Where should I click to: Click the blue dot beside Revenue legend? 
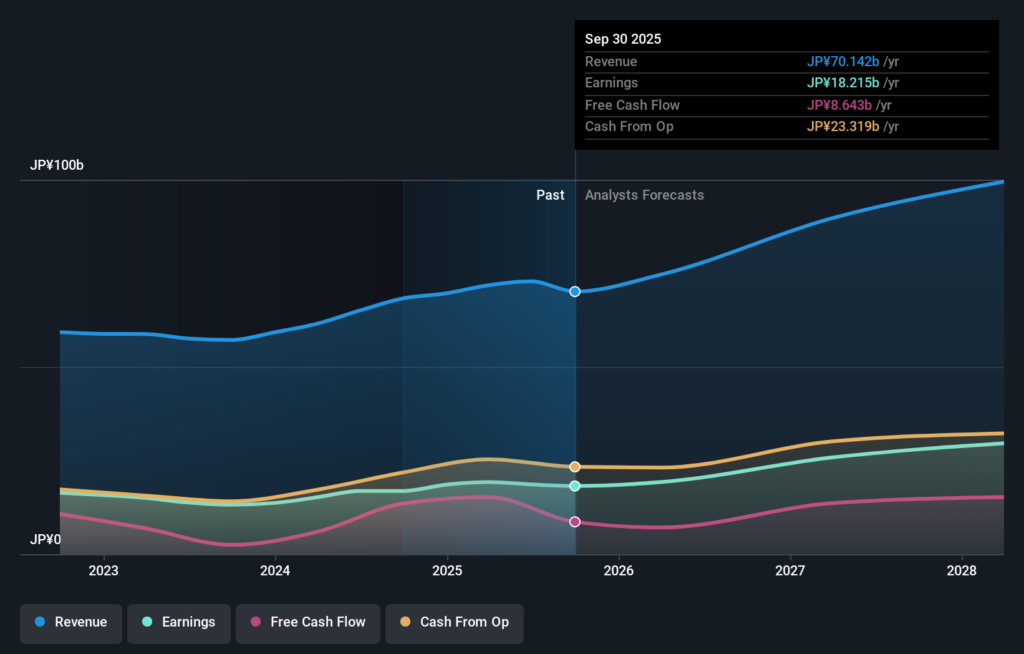click(40, 622)
